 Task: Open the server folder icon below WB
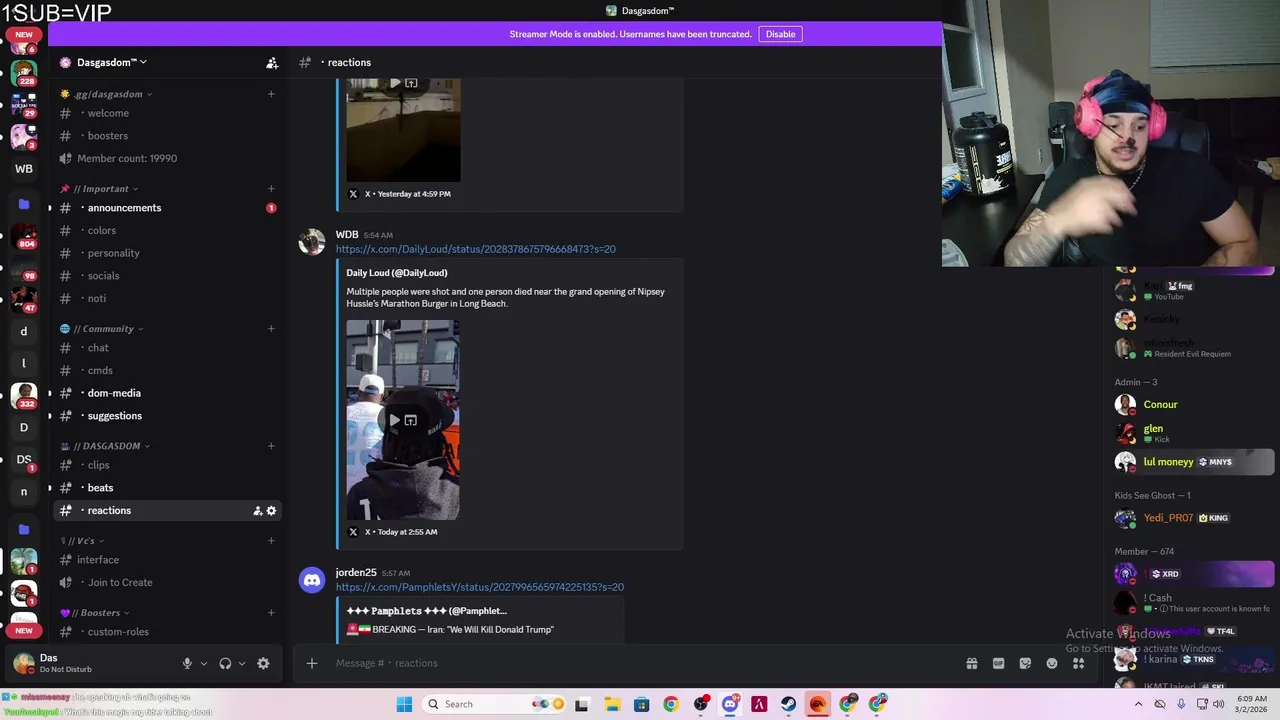coord(24,204)
